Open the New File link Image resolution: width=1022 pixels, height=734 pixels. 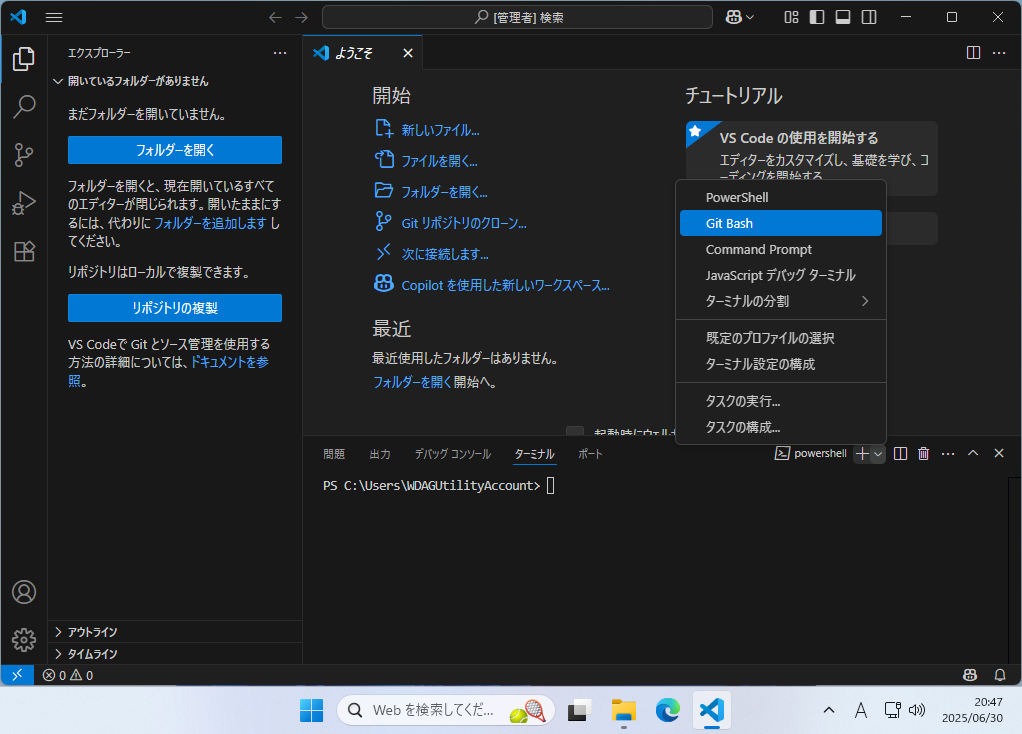428,130
